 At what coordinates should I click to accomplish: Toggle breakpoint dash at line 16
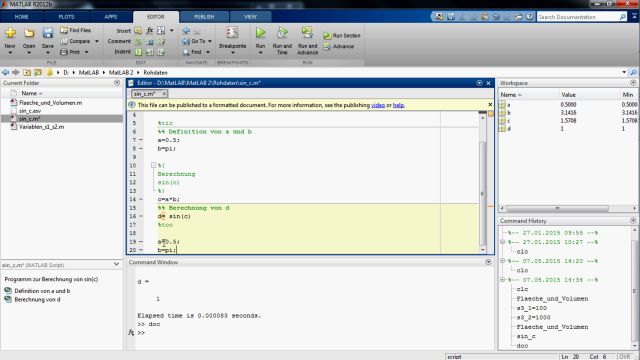point(141,216)
